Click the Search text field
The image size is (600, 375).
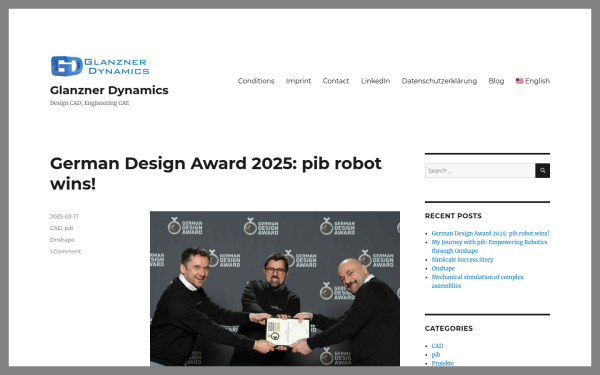pyautogui.click(x=480, y=171)
